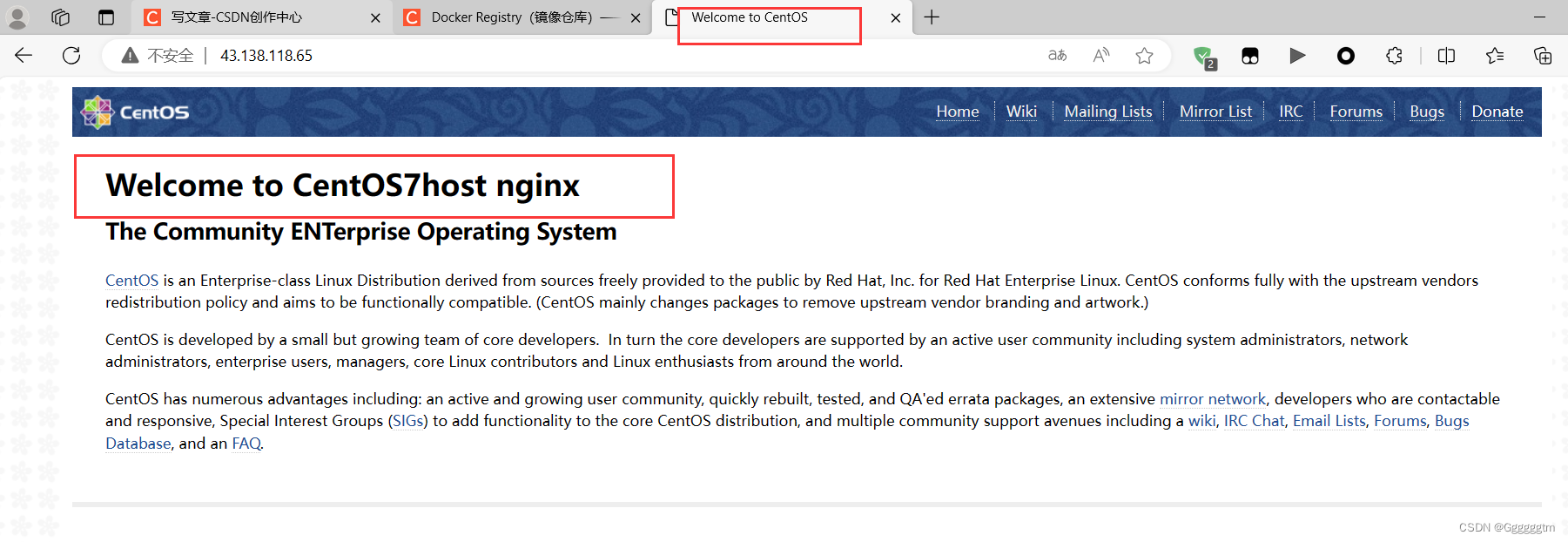The width and height of the screenshot is (1568, 542).
Task: Switch to the Docker Registry (镜像仓库) tab
Action: [521, 17]
